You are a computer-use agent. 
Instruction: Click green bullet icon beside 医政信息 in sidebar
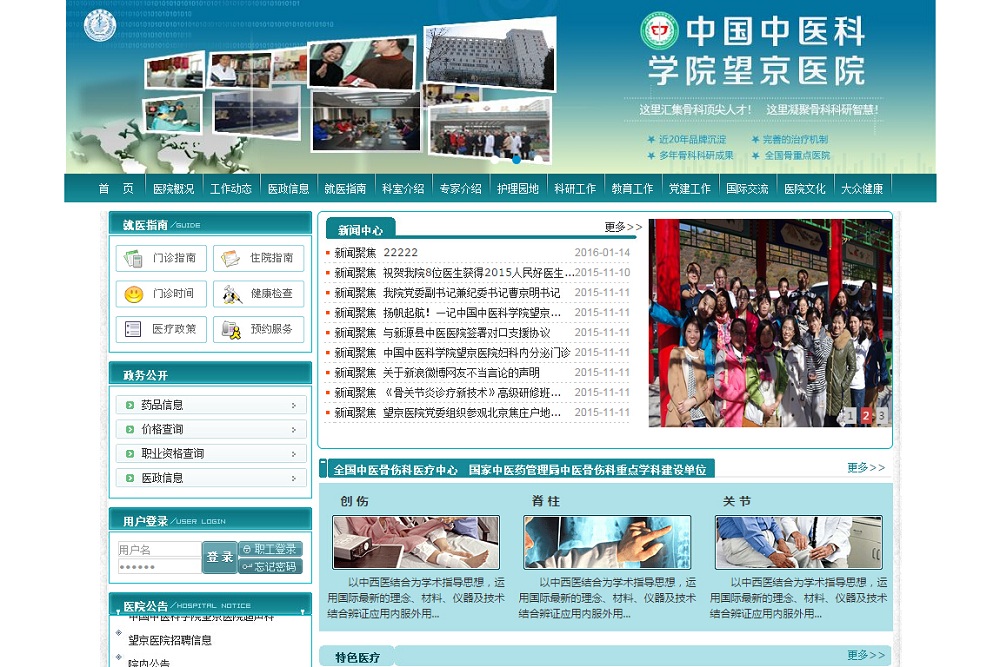click(x=129, y=478)
